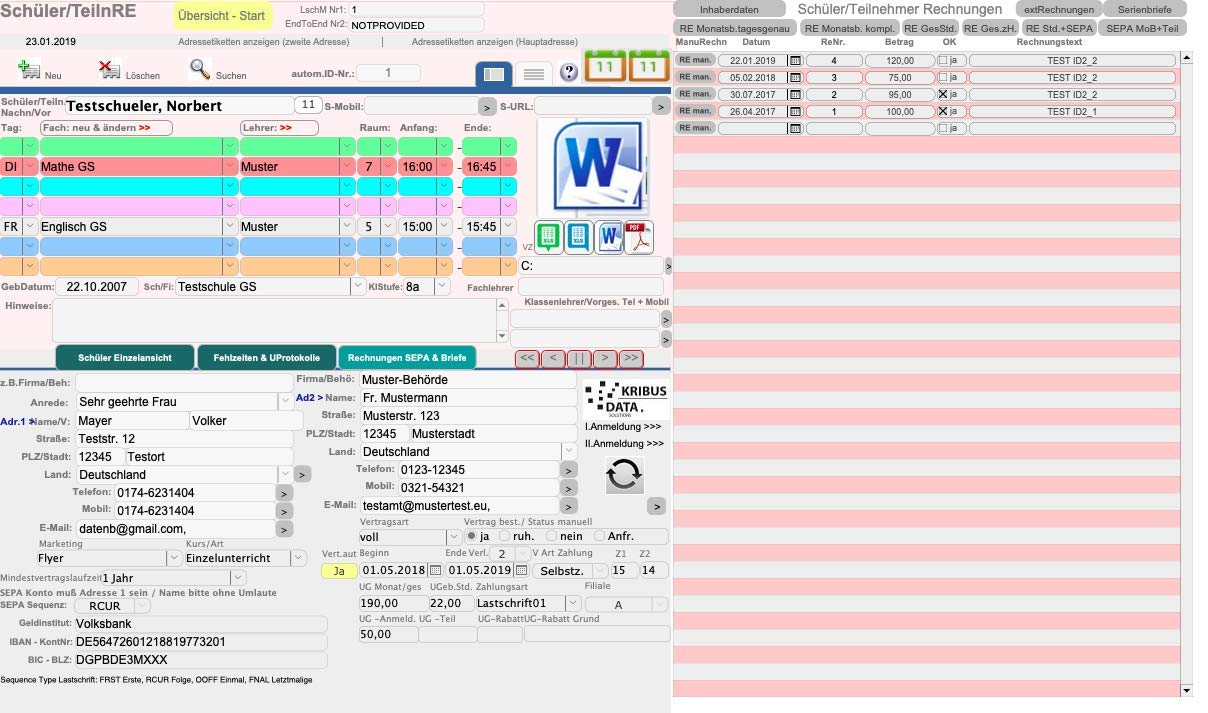The height and width of the screenshot is (713, 1208).
Task: Open the help question mark icon
Action: [x=569, y=72]
